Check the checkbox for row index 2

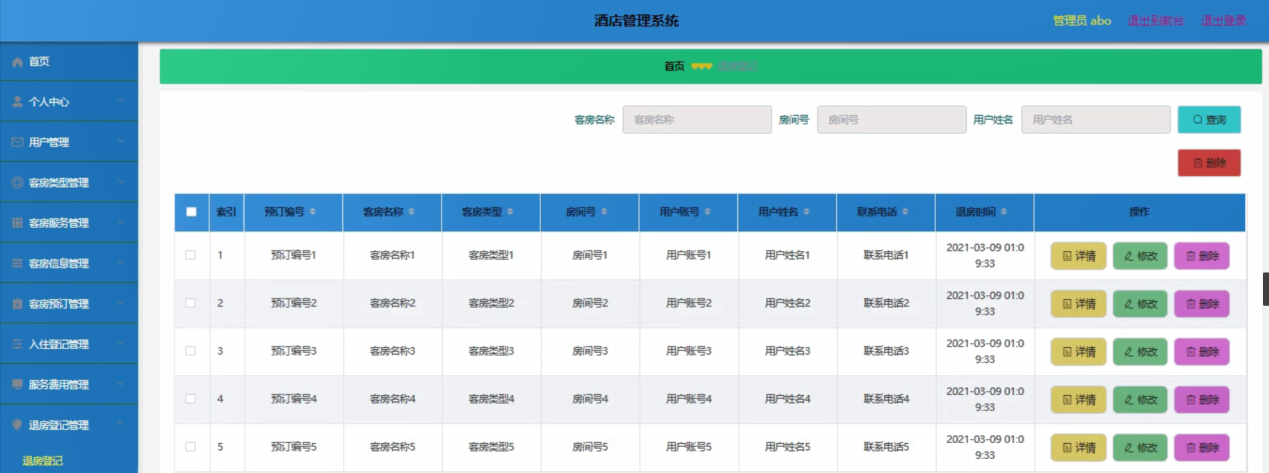click(x=191, y=303)
